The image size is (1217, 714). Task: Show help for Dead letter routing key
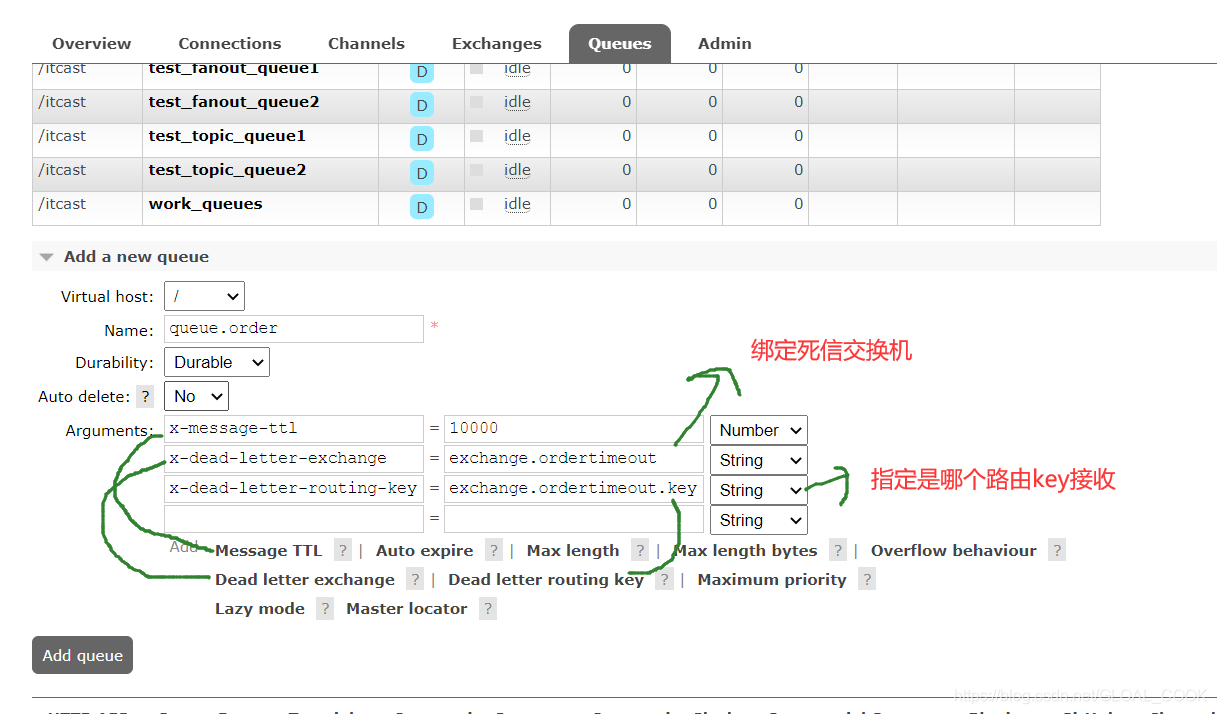point(664,579)
